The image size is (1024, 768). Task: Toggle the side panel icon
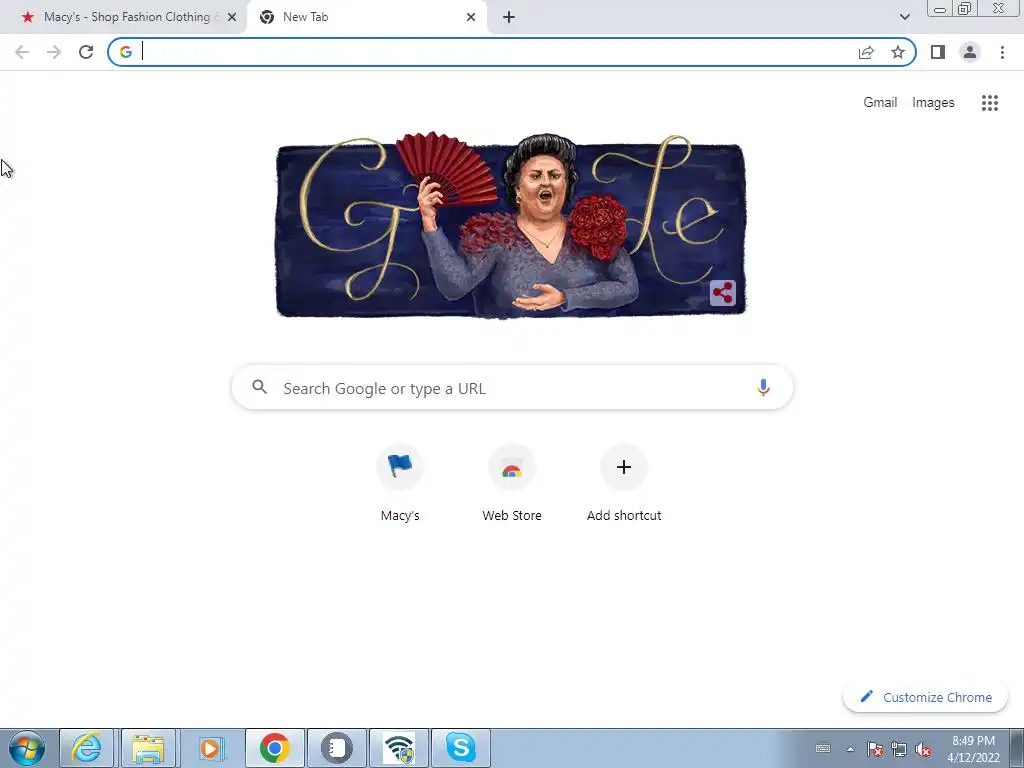(x=938, y=52)
